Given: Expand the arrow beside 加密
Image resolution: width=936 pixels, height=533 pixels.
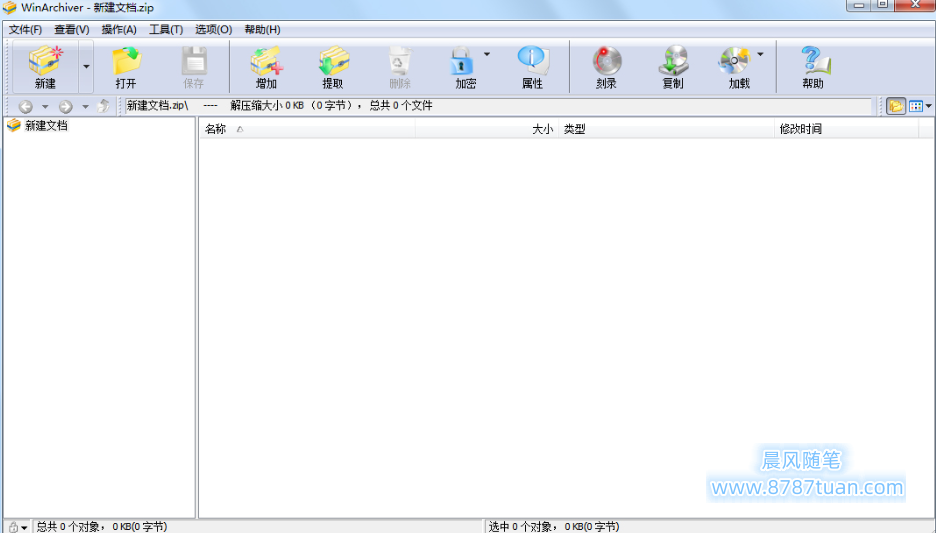Looking at the screenshot, I should coord(487,54).
